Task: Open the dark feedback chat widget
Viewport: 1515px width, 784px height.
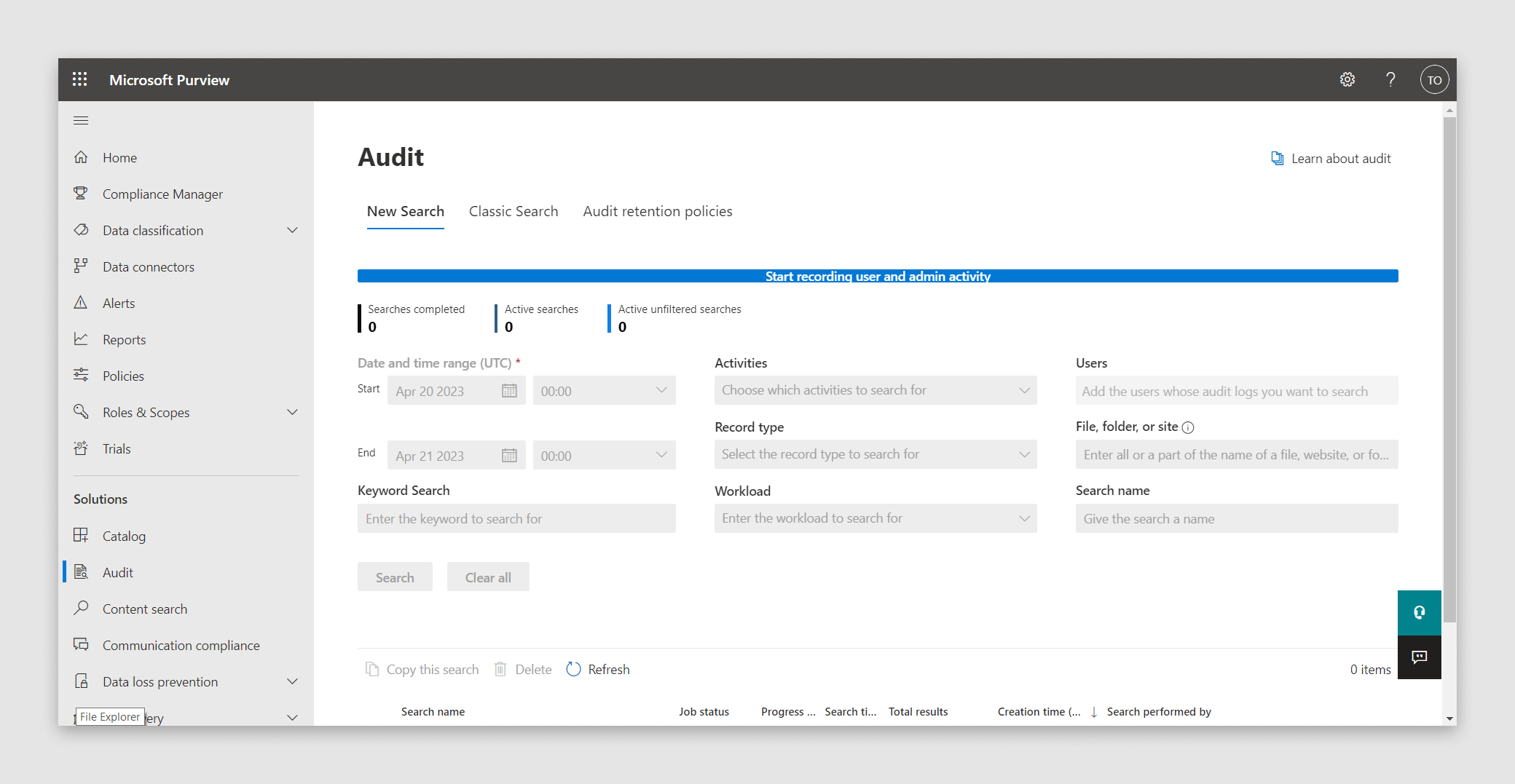Action: (1419, 657)
